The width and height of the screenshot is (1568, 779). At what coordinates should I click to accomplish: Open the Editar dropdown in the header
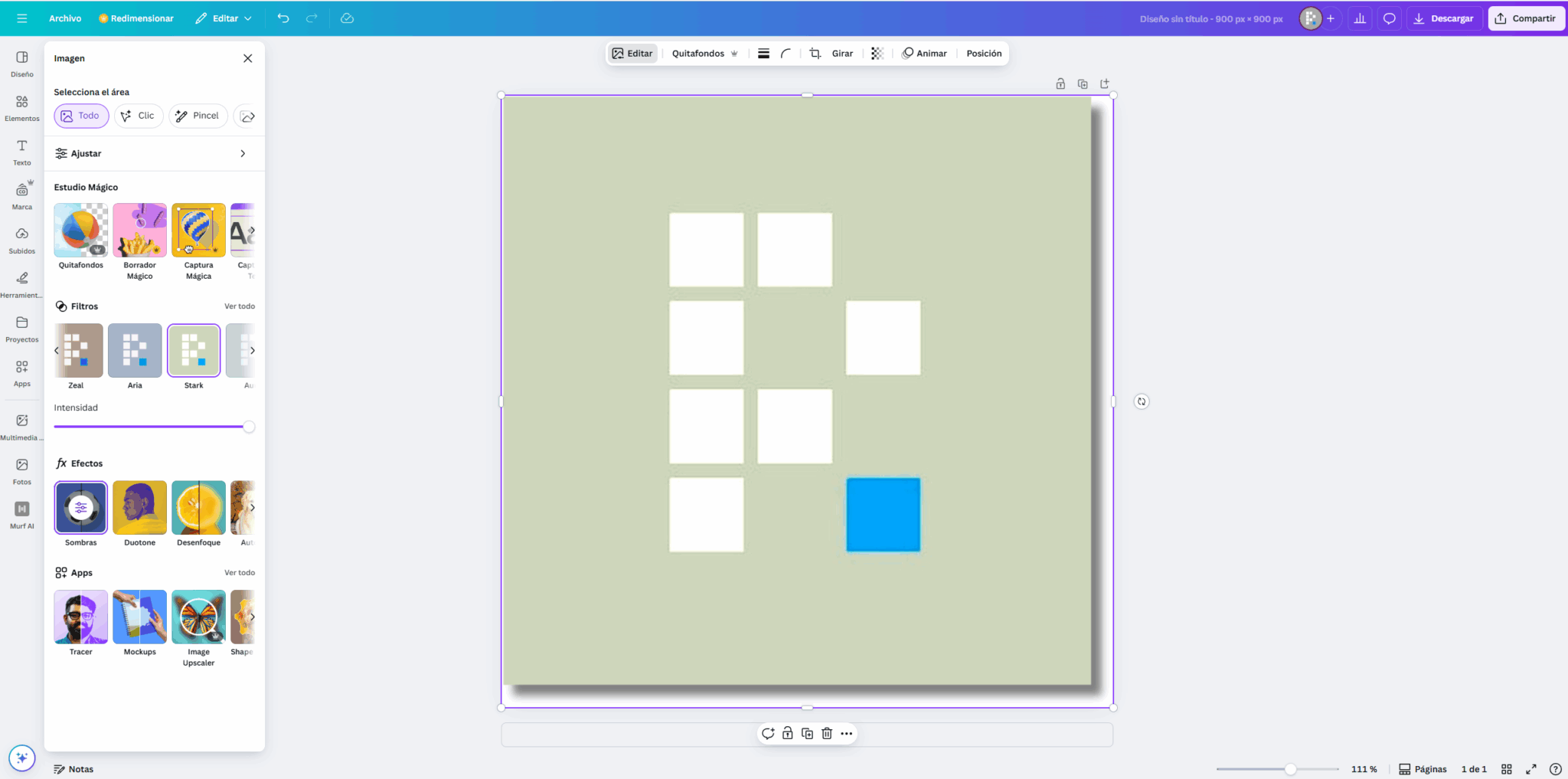click(x=224, y=18)
